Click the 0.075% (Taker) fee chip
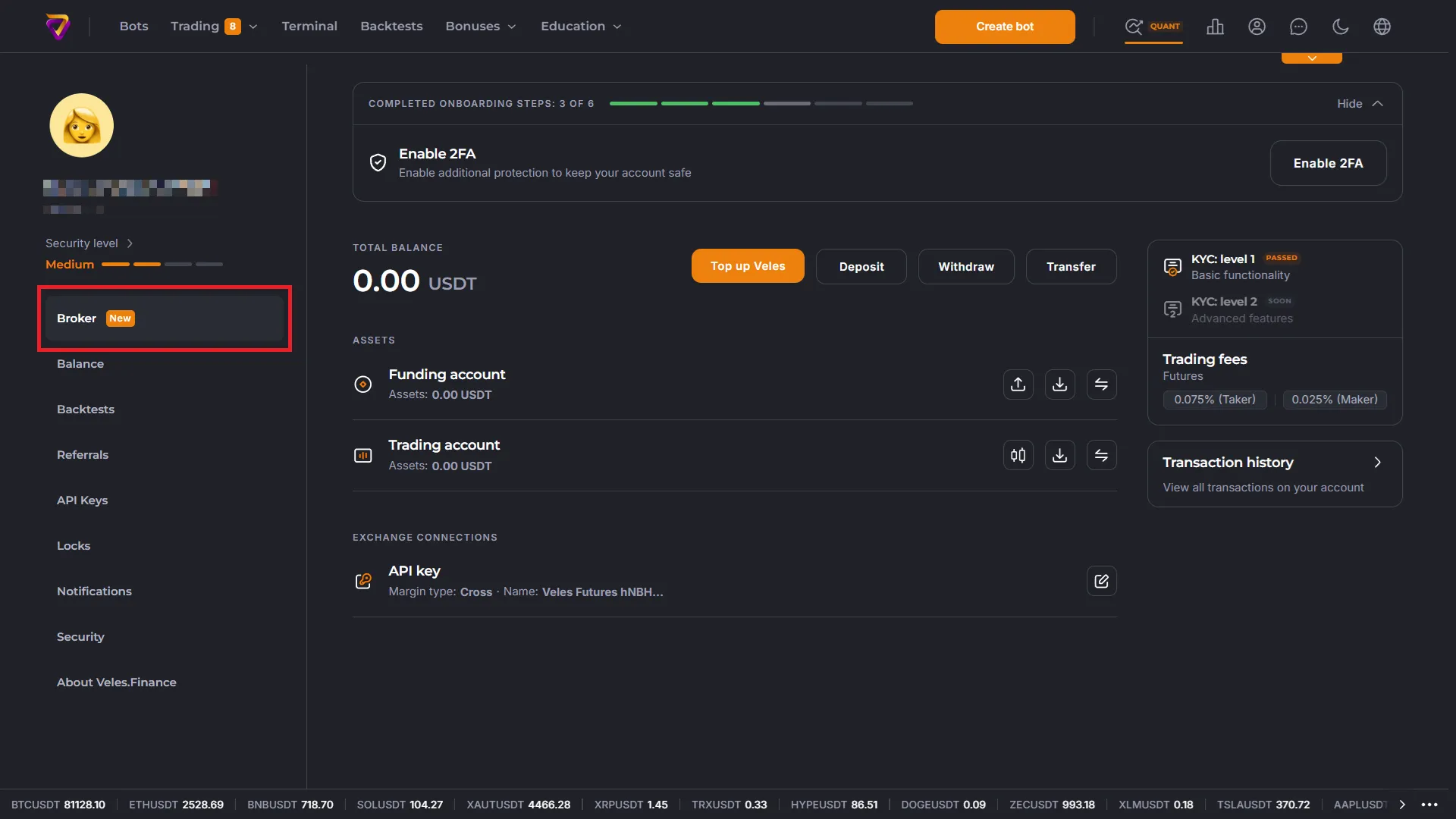This screenshot has width=1456, height=819. tap(1215, 400)
